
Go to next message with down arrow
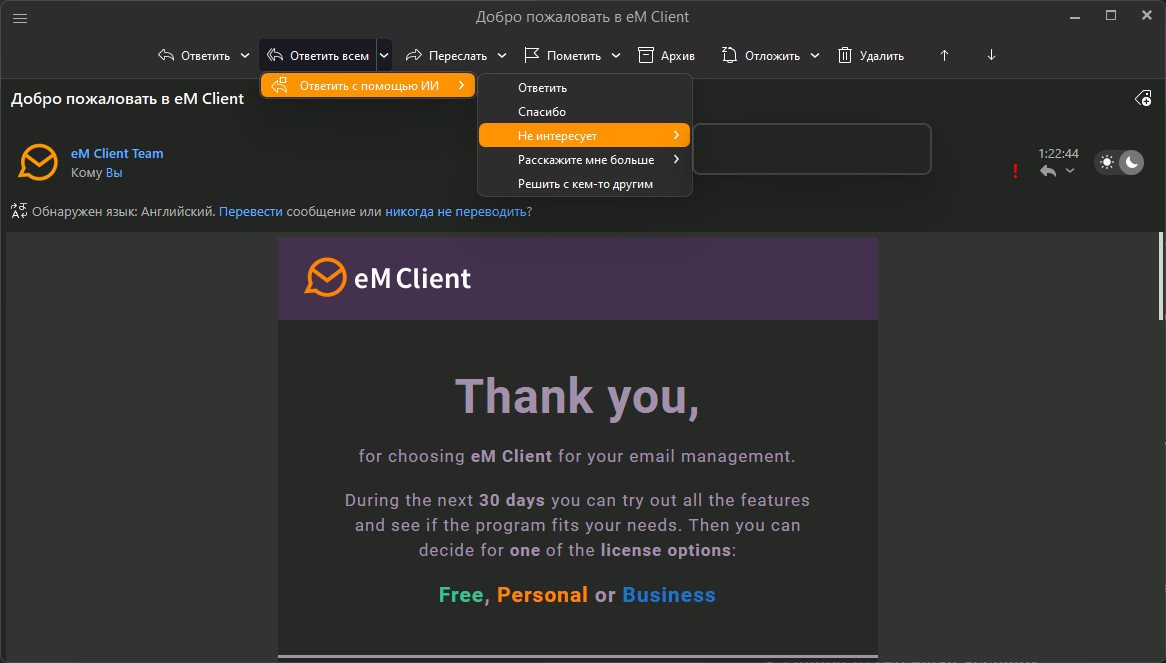pyautogui.click(x=991, y=55)
